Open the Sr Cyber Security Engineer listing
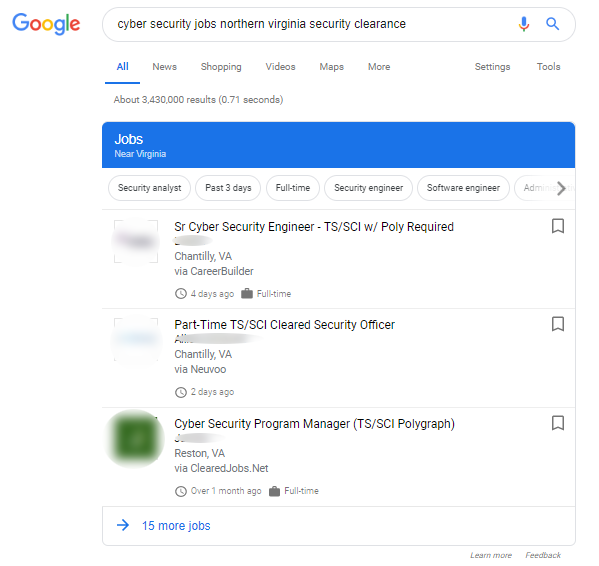The width and height of the screenshot is (599, 566). click(314, 227)
